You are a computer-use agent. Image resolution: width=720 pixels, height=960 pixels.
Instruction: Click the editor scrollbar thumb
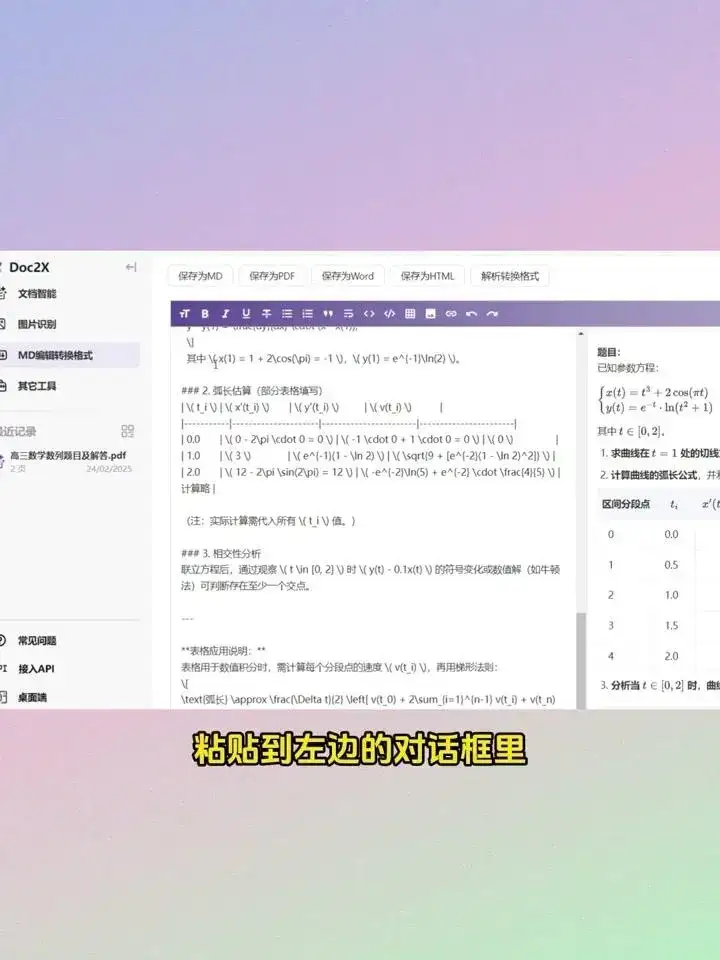point(581,660)
